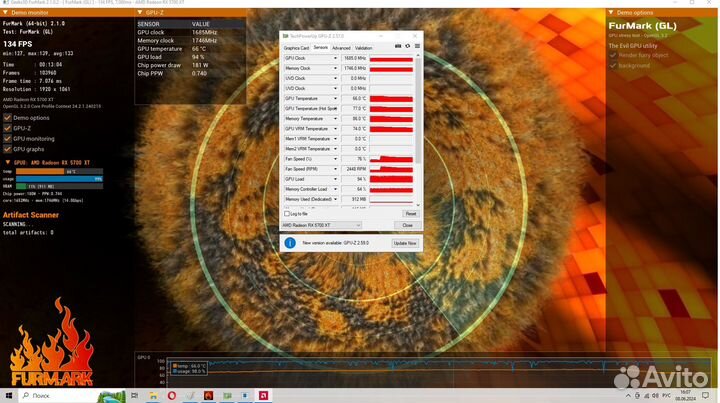The height and width of the screenshot is (403, 720).
Task: Uncheck the Demo options checkbox
Action: pyautogui.click(x=8, y=118)
